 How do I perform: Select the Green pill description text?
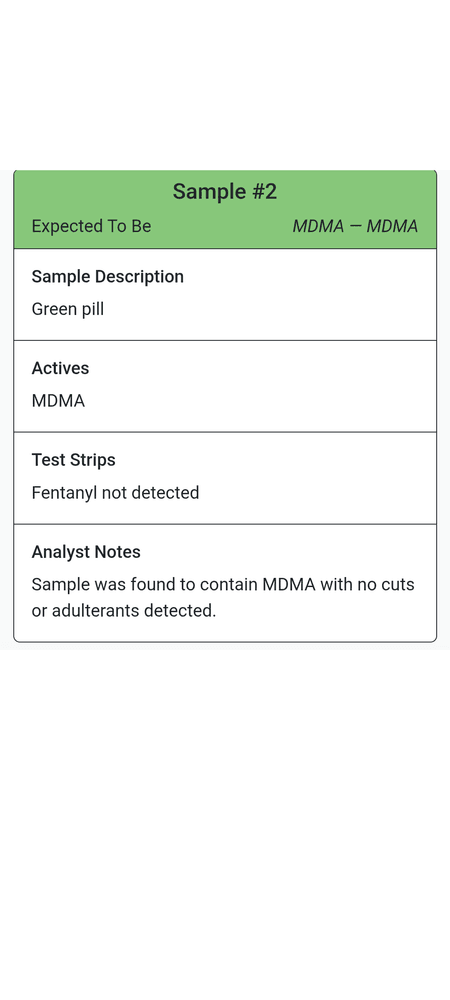(x=68, y=309)
